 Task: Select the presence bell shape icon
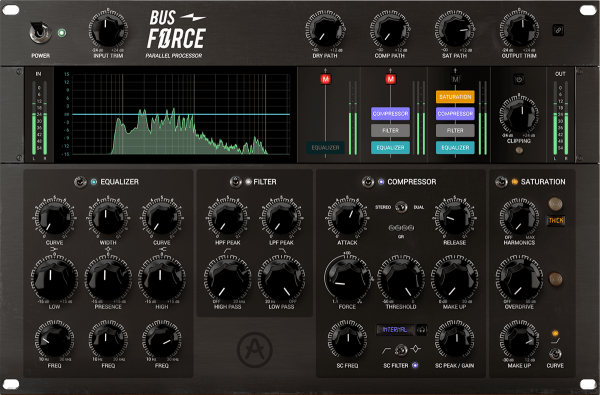point(108,250)
